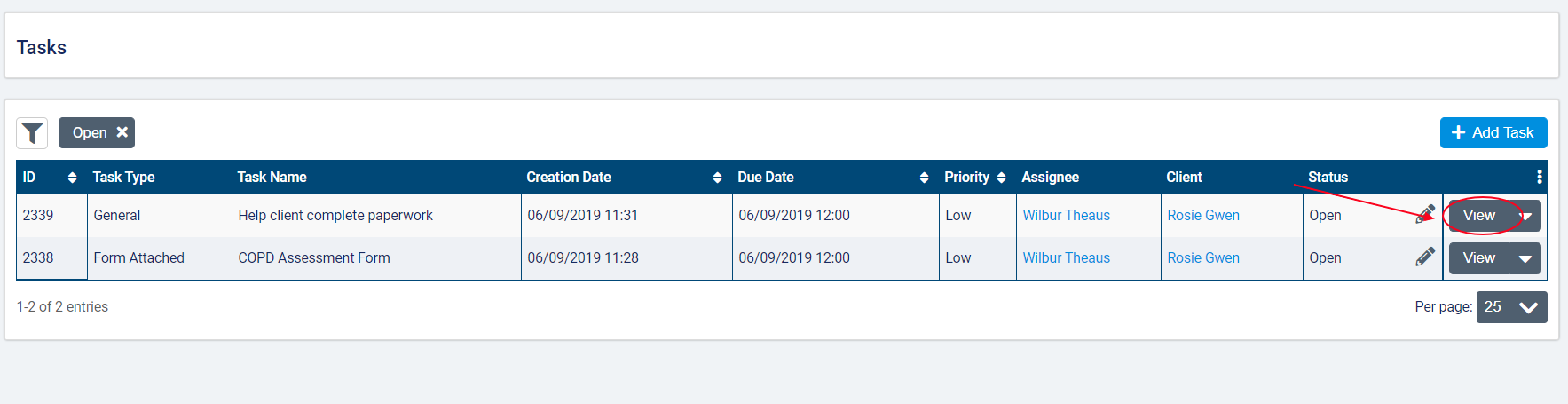Click the Add Task button
Image resolution: width=1568 pixels, height=404 pixels.
click(1493, 132)
